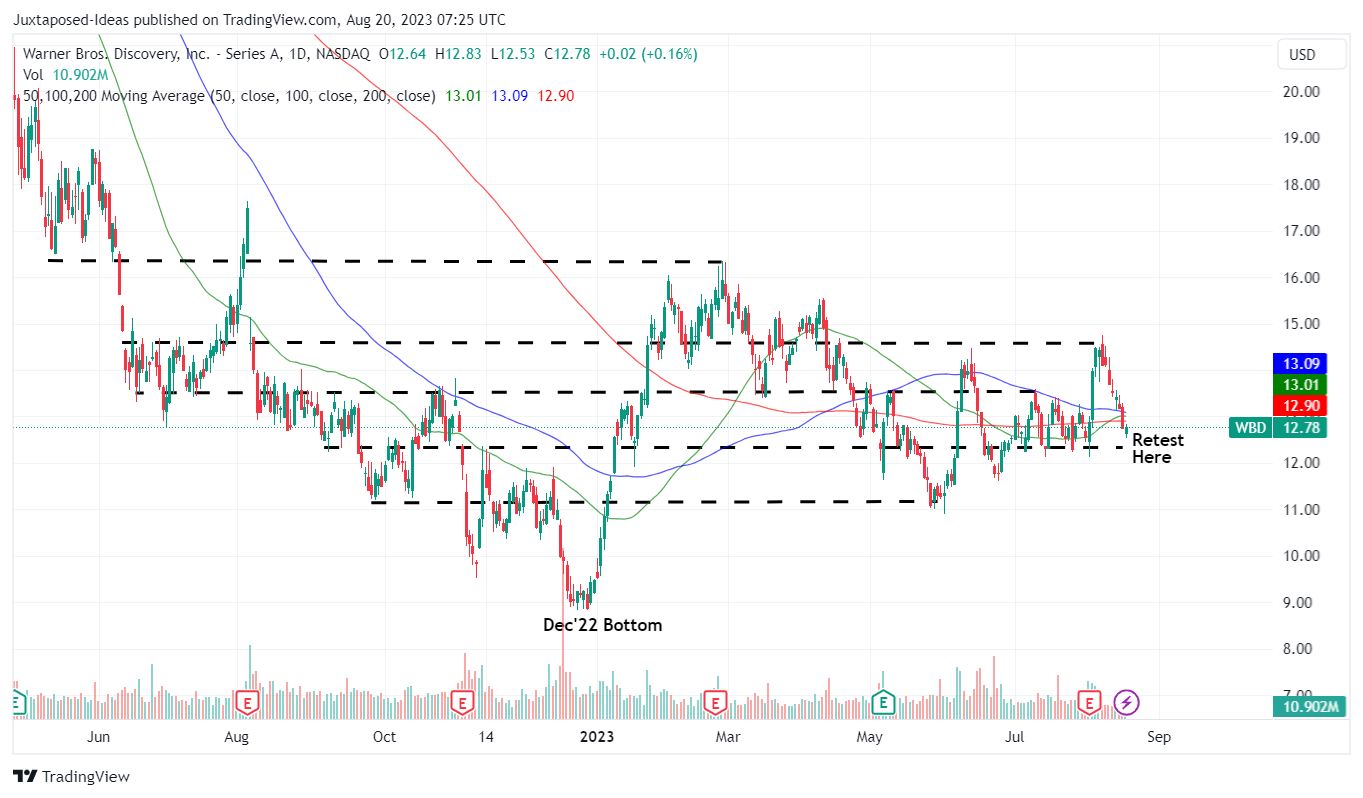Click the Jun label on the time axis

point(98,737)
